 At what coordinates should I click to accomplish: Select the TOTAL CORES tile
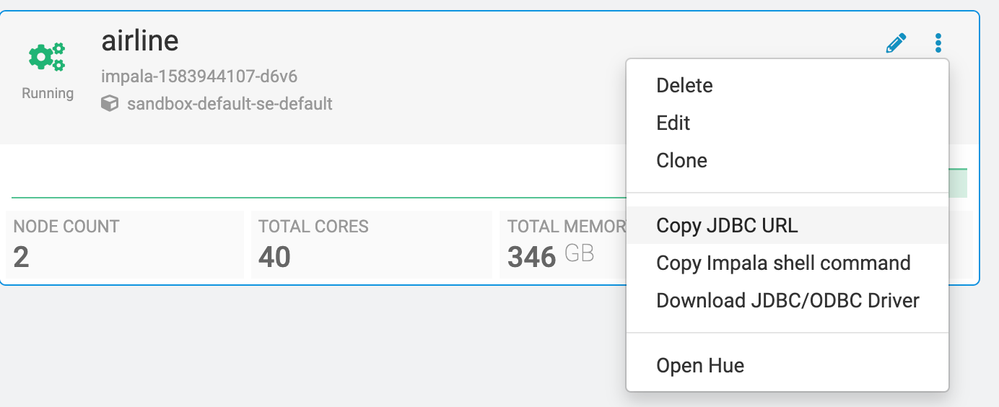(370, 243)
